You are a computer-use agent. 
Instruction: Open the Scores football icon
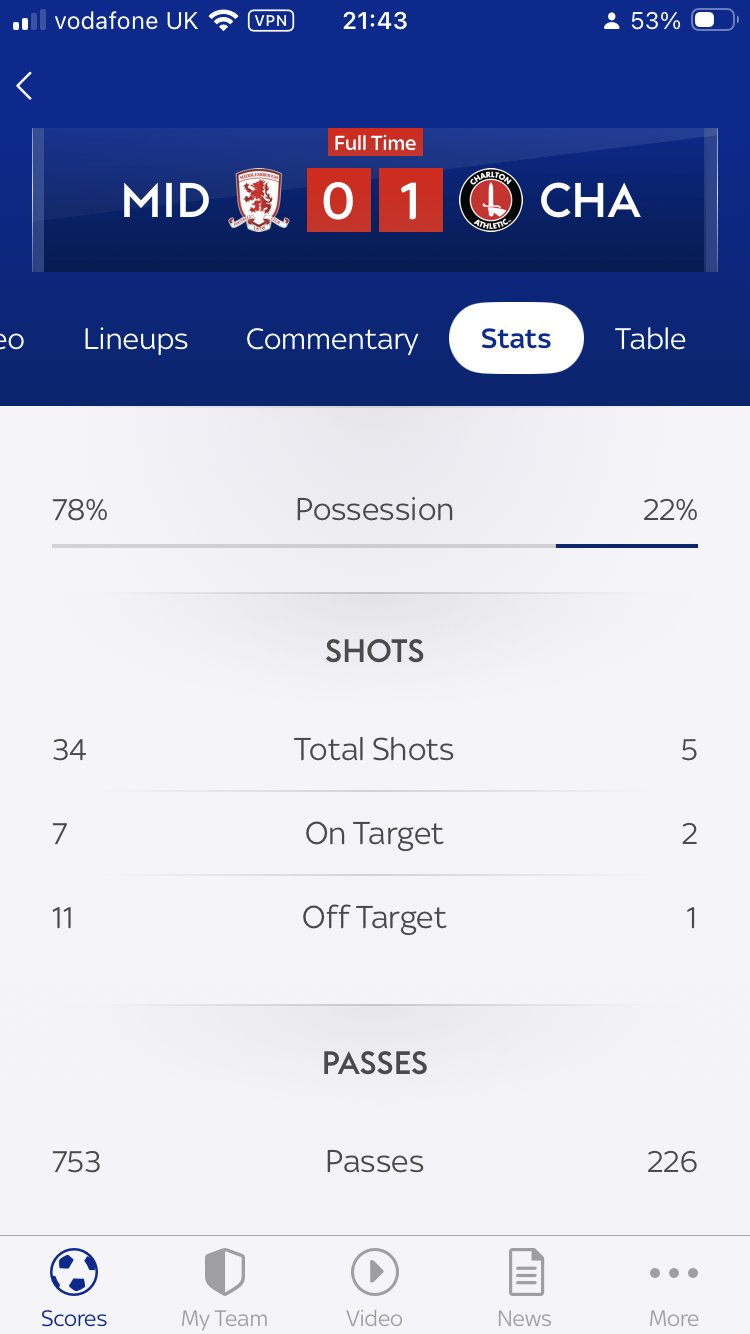[74, 1273]
